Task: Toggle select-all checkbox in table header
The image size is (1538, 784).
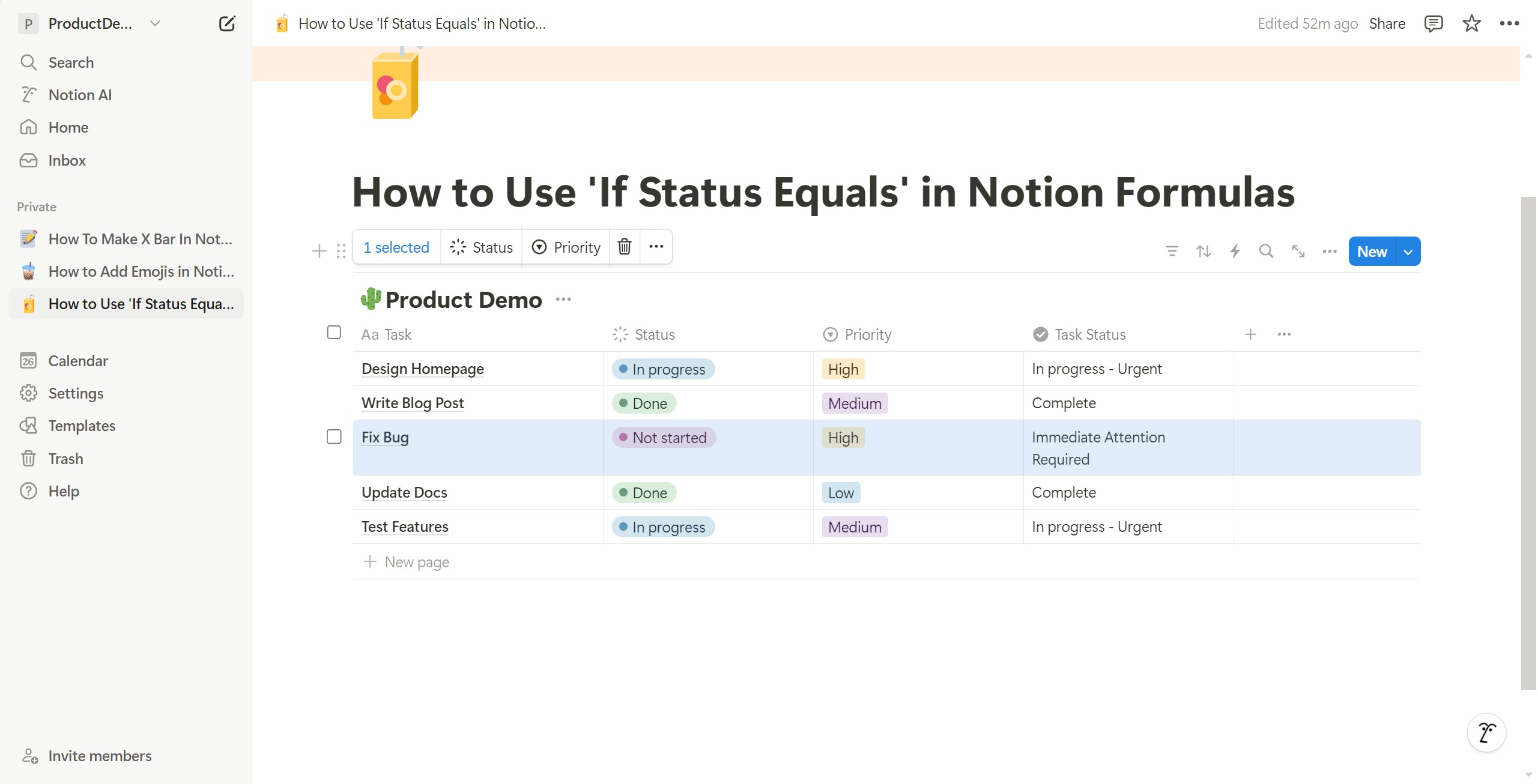Action: tap(334, 333)
